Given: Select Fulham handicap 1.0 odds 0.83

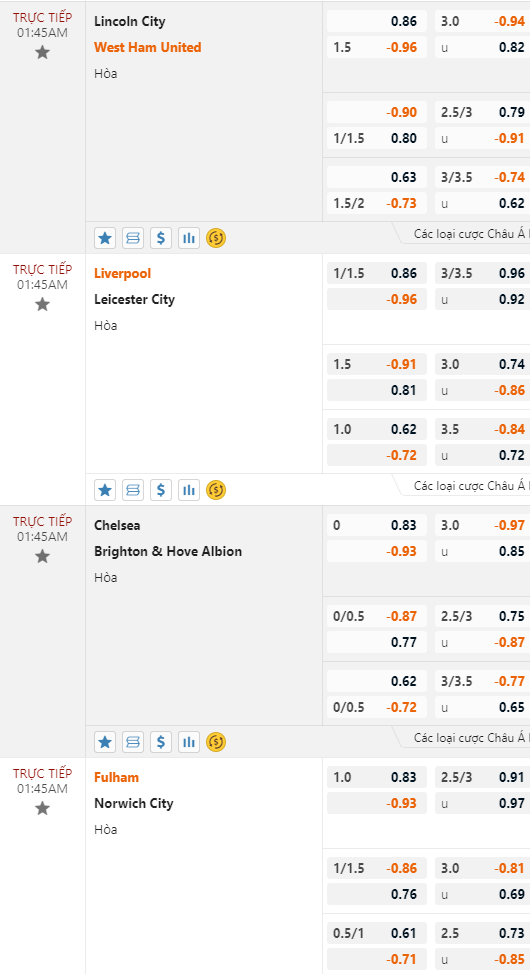Looking at the screenshot, I should tap(377, 777).
